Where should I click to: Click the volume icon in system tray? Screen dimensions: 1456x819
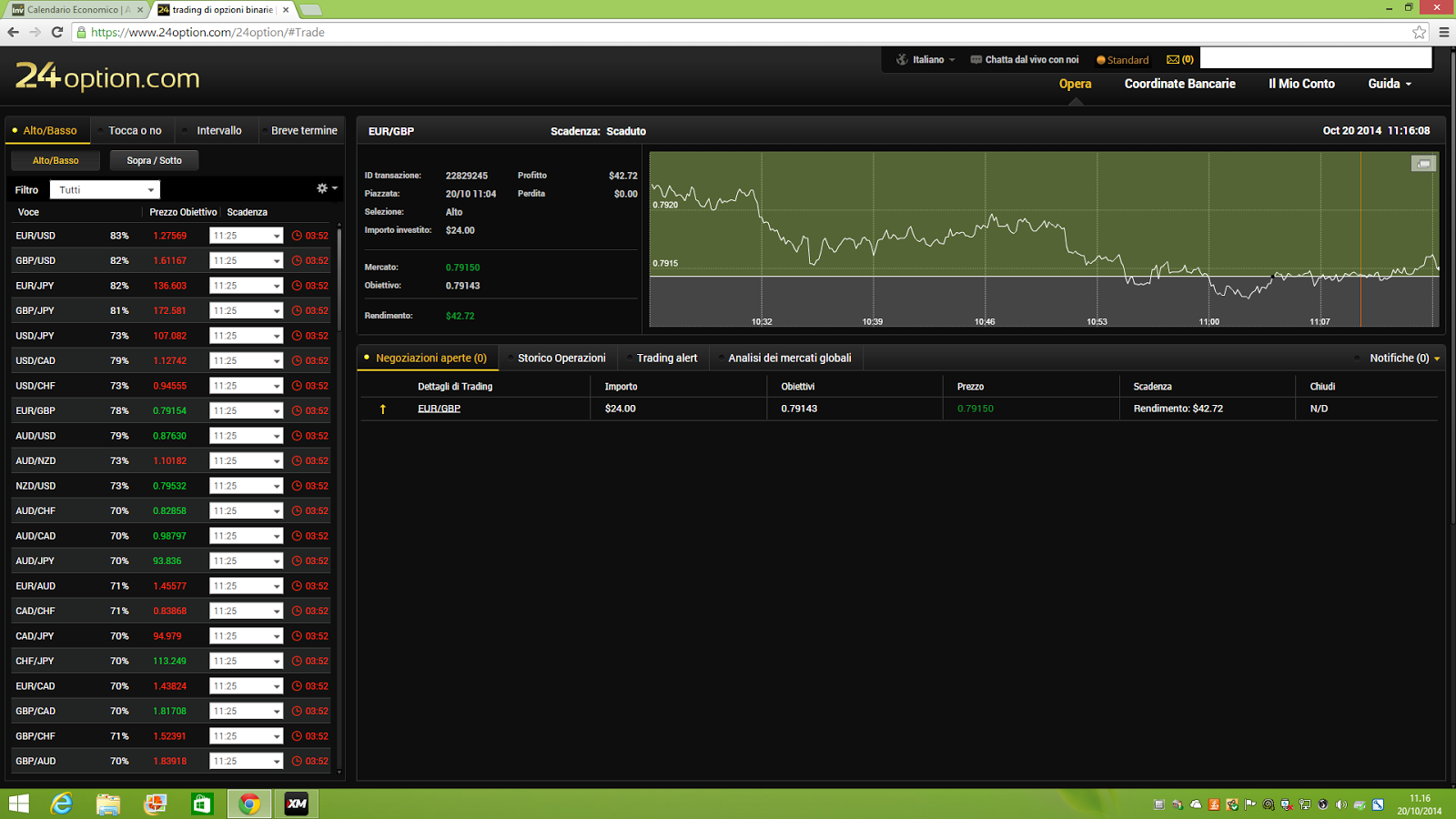tap(1340, 804)
